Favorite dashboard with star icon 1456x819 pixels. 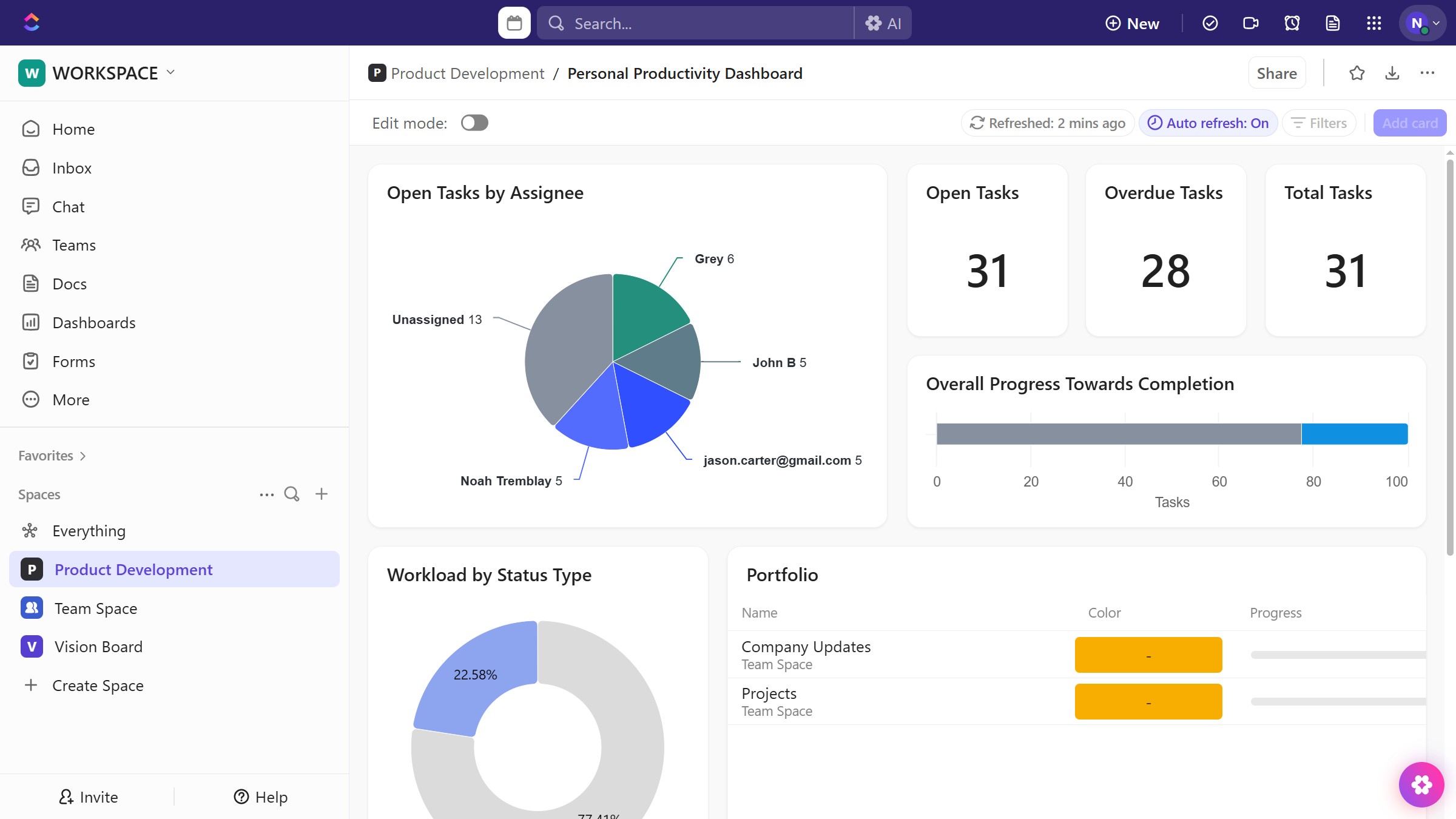click(1357, 73)
